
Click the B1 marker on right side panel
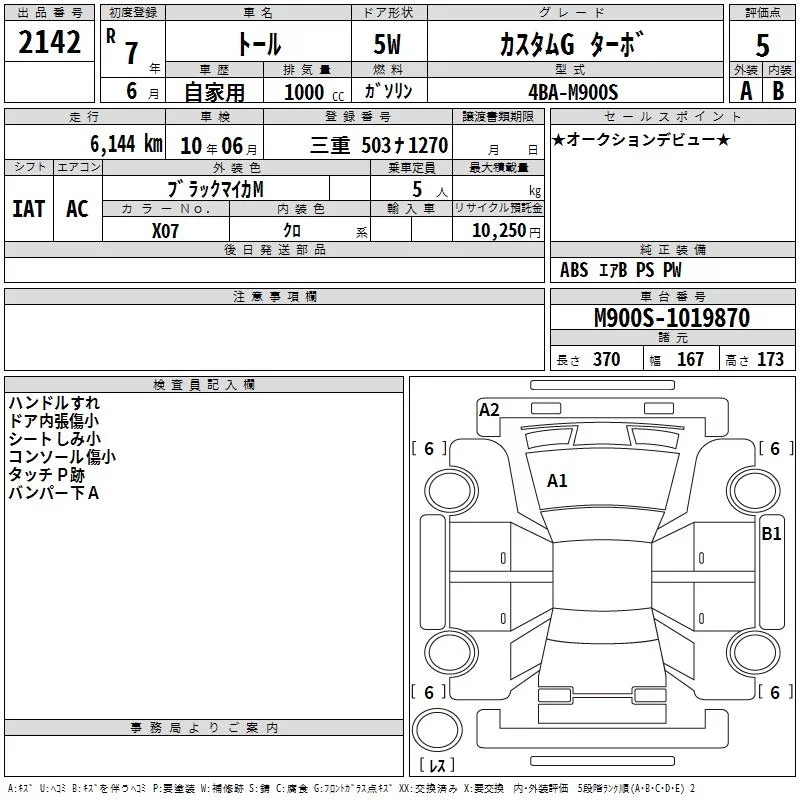(771, 534)
